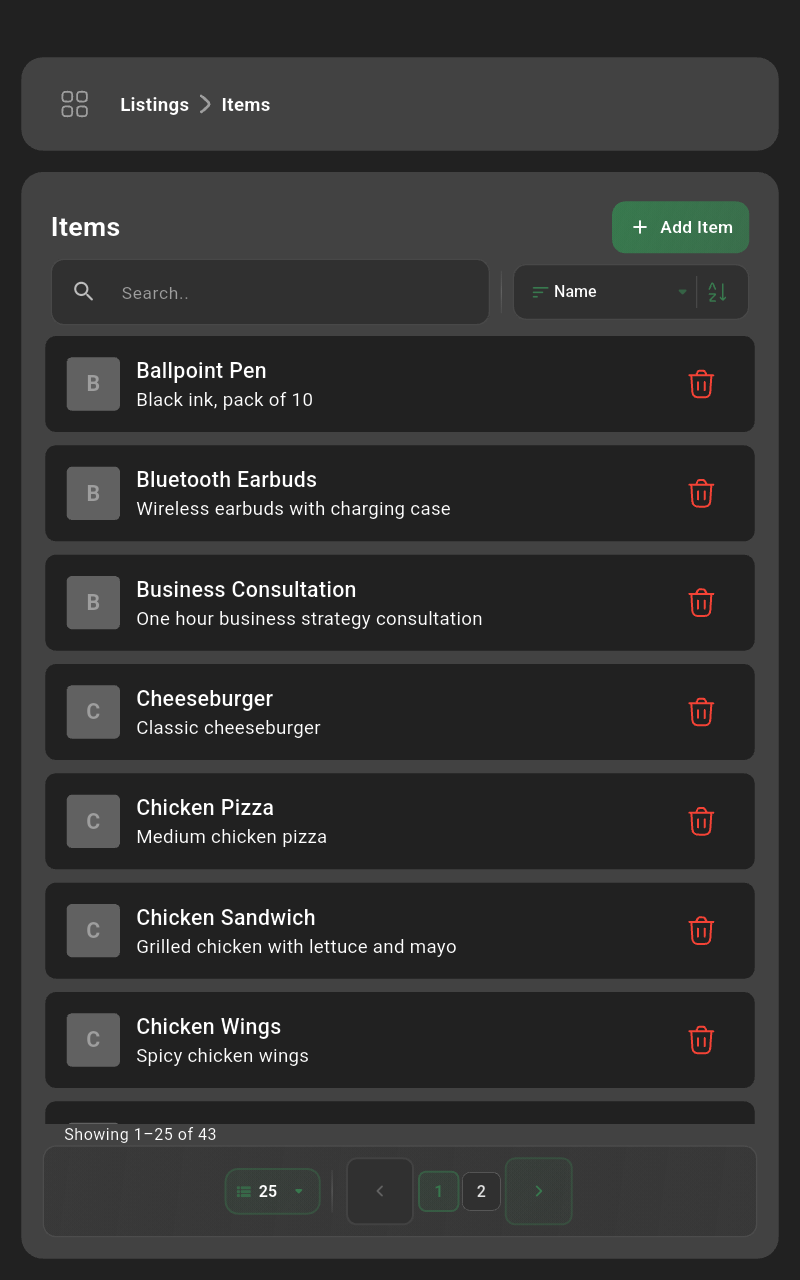Click the magnifying glass search icon
This screenshot has width=800, height=1280.
pos(84,291)
